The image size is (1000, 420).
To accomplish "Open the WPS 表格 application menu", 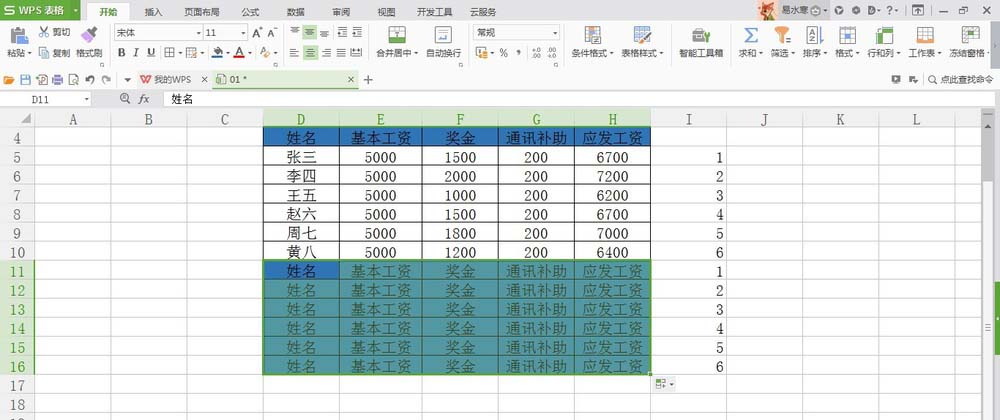I will click(x=40, y=10).
